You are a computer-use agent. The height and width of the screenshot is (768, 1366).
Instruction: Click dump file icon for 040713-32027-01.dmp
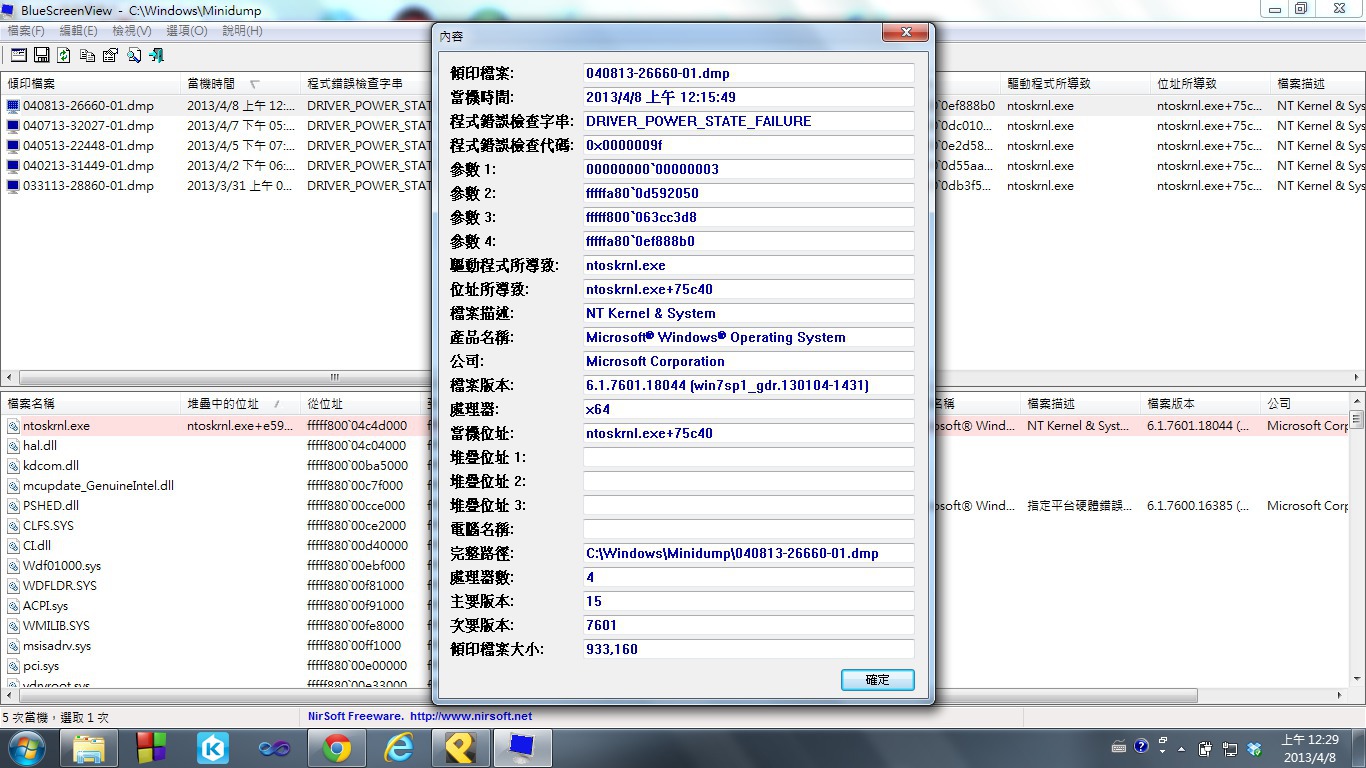pos(13,125)
